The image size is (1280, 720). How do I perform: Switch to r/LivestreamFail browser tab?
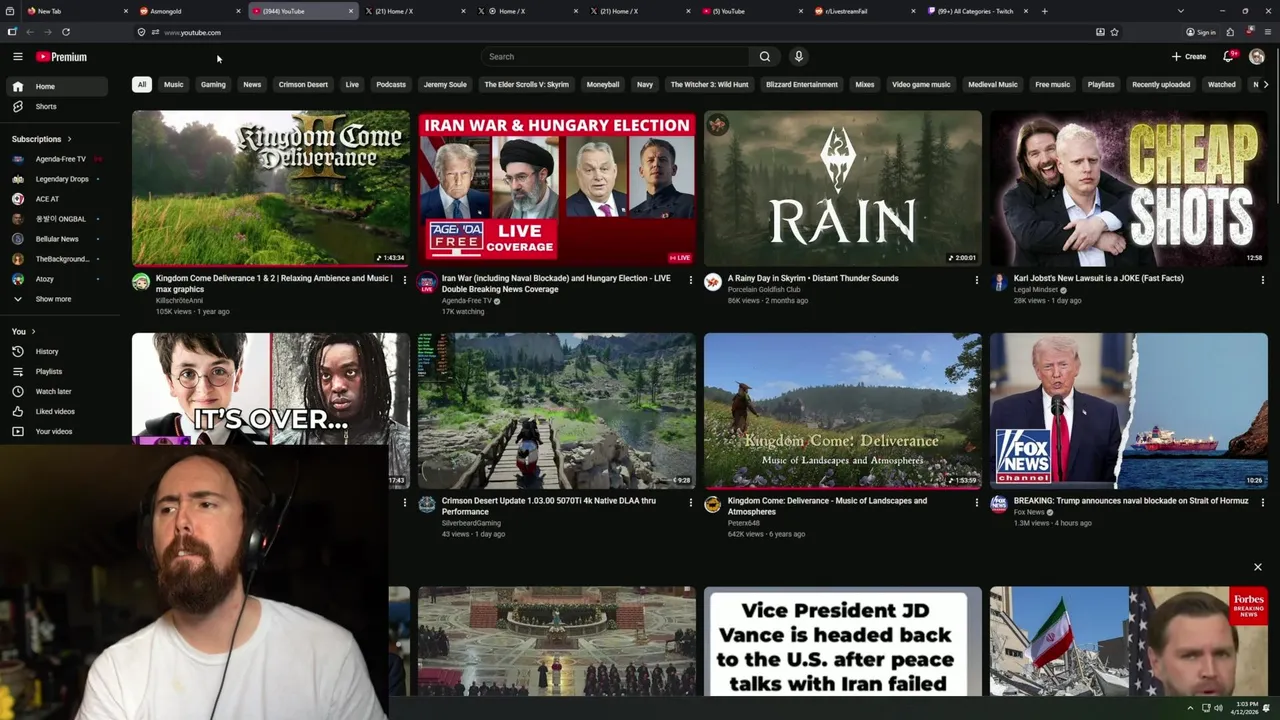(864, 11)
